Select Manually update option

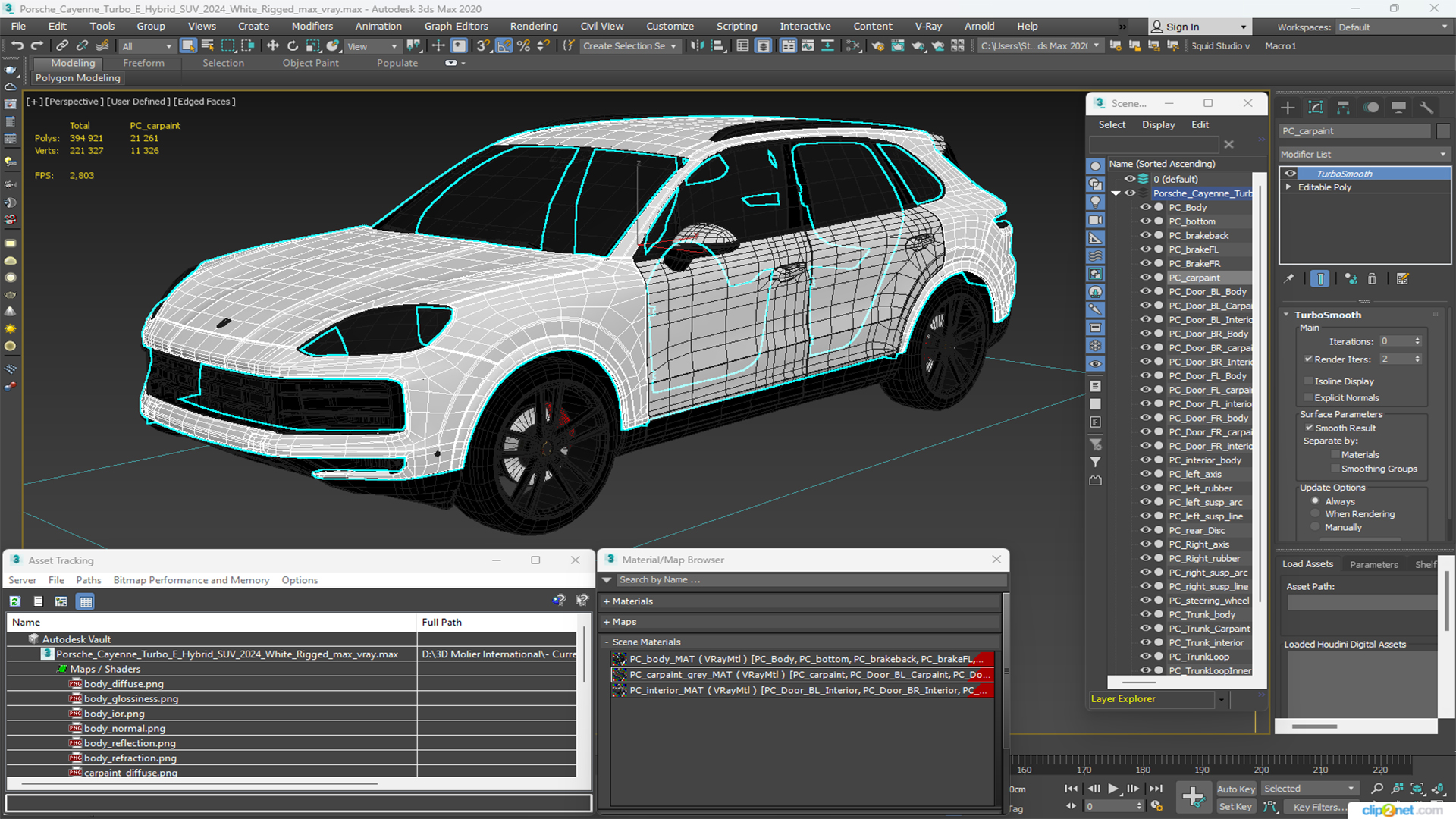[x=1316, y=528]
